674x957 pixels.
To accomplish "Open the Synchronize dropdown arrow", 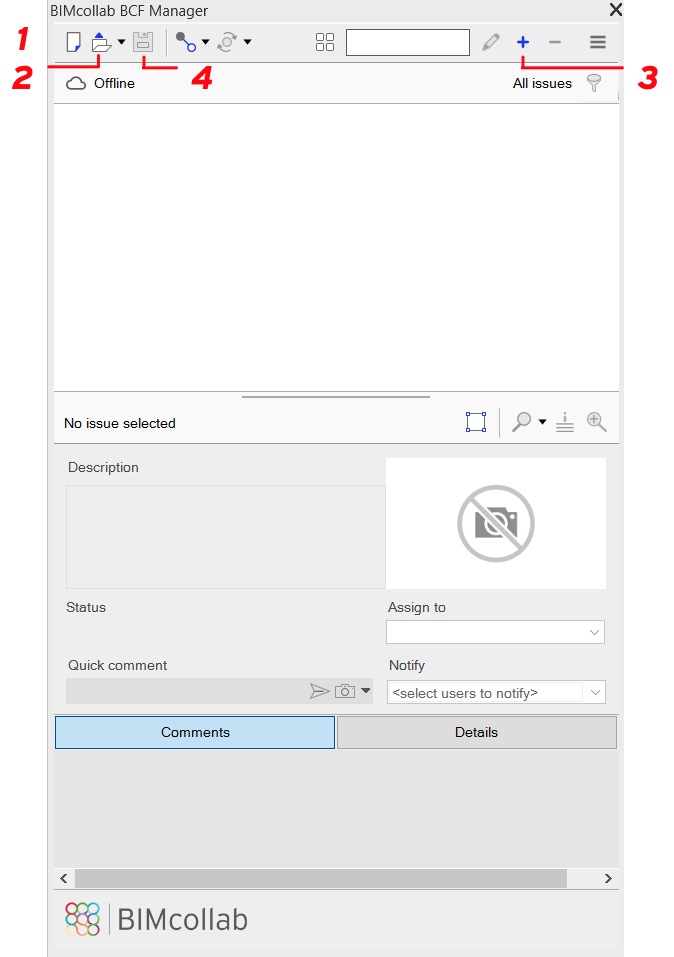I will pyautogui.click(x=247, y=42).
